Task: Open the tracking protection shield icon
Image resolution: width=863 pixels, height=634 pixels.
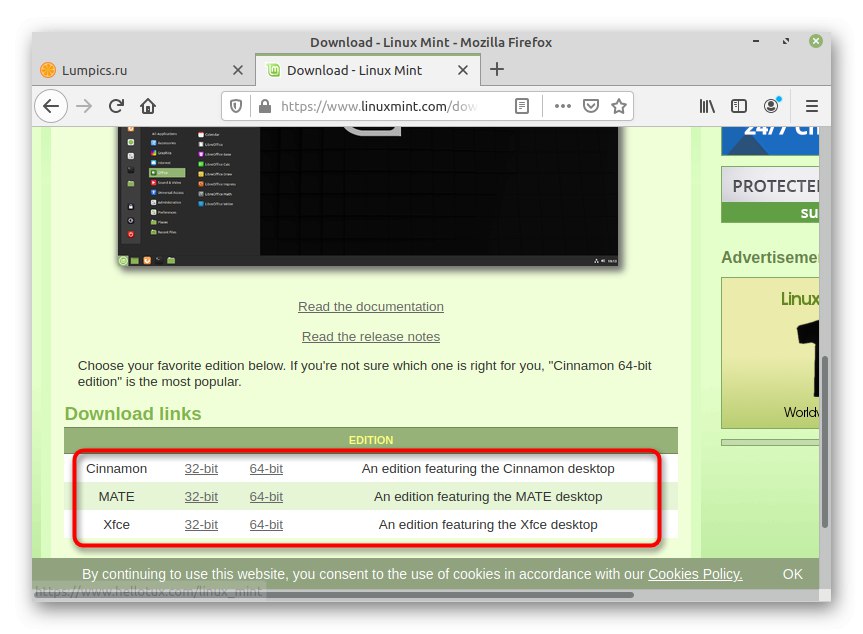Action: coord(236,106)
